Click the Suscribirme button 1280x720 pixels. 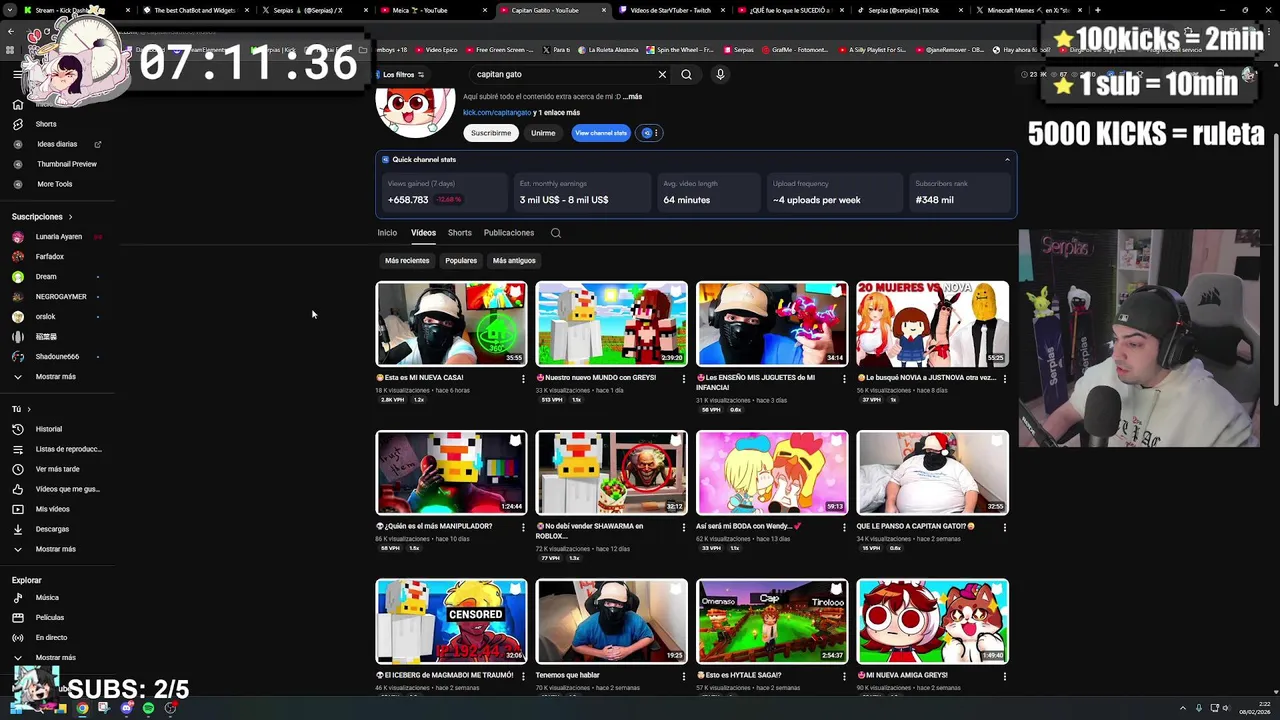click(x=491, y=133)
